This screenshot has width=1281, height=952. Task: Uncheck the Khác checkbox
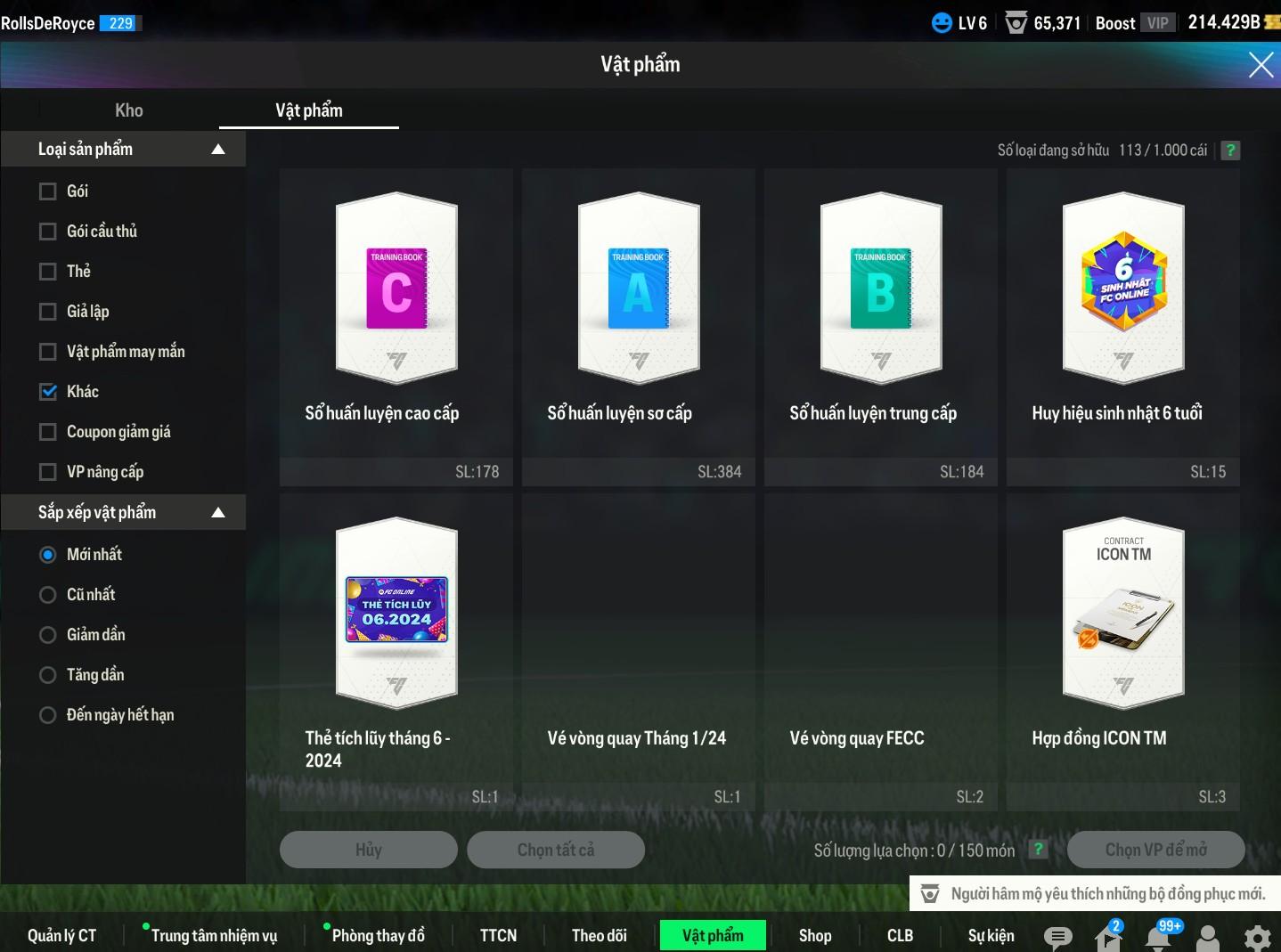click(x=48, y=392)
